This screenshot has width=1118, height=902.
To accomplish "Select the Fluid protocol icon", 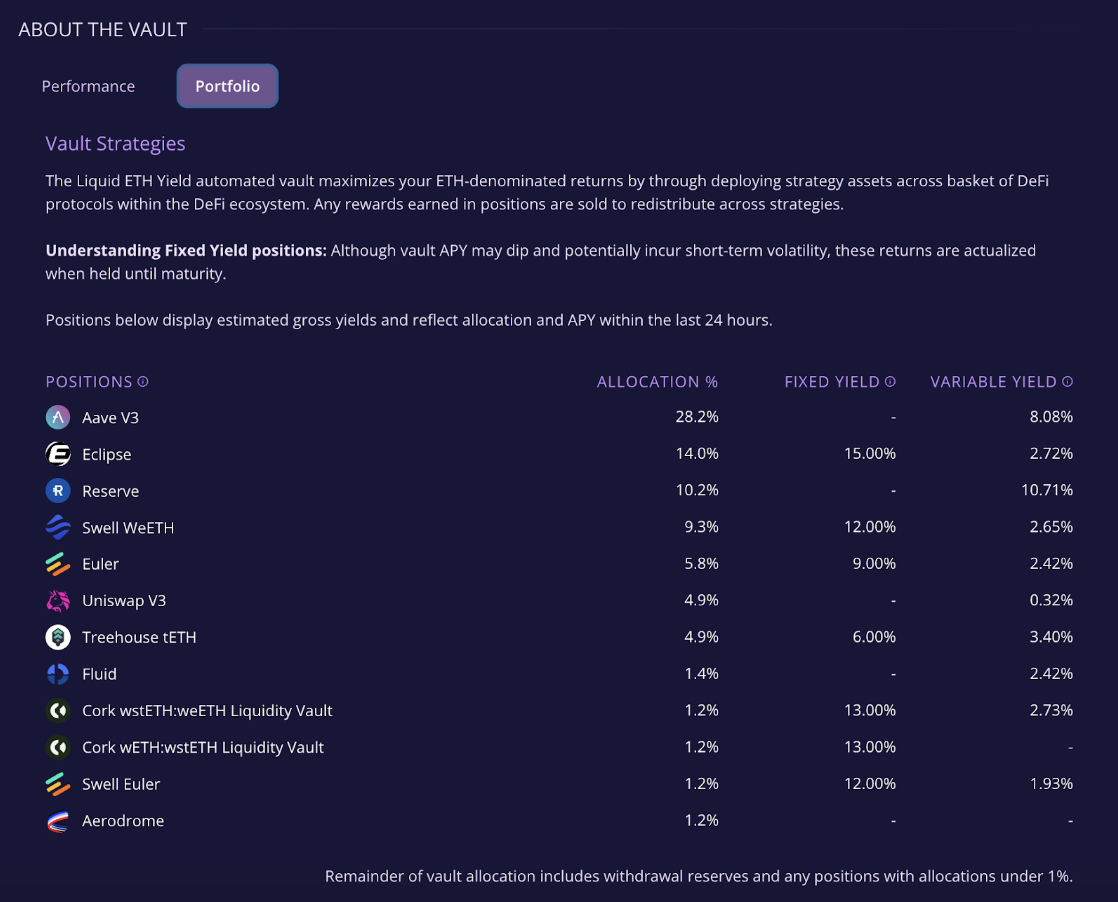I will point(57,673).
